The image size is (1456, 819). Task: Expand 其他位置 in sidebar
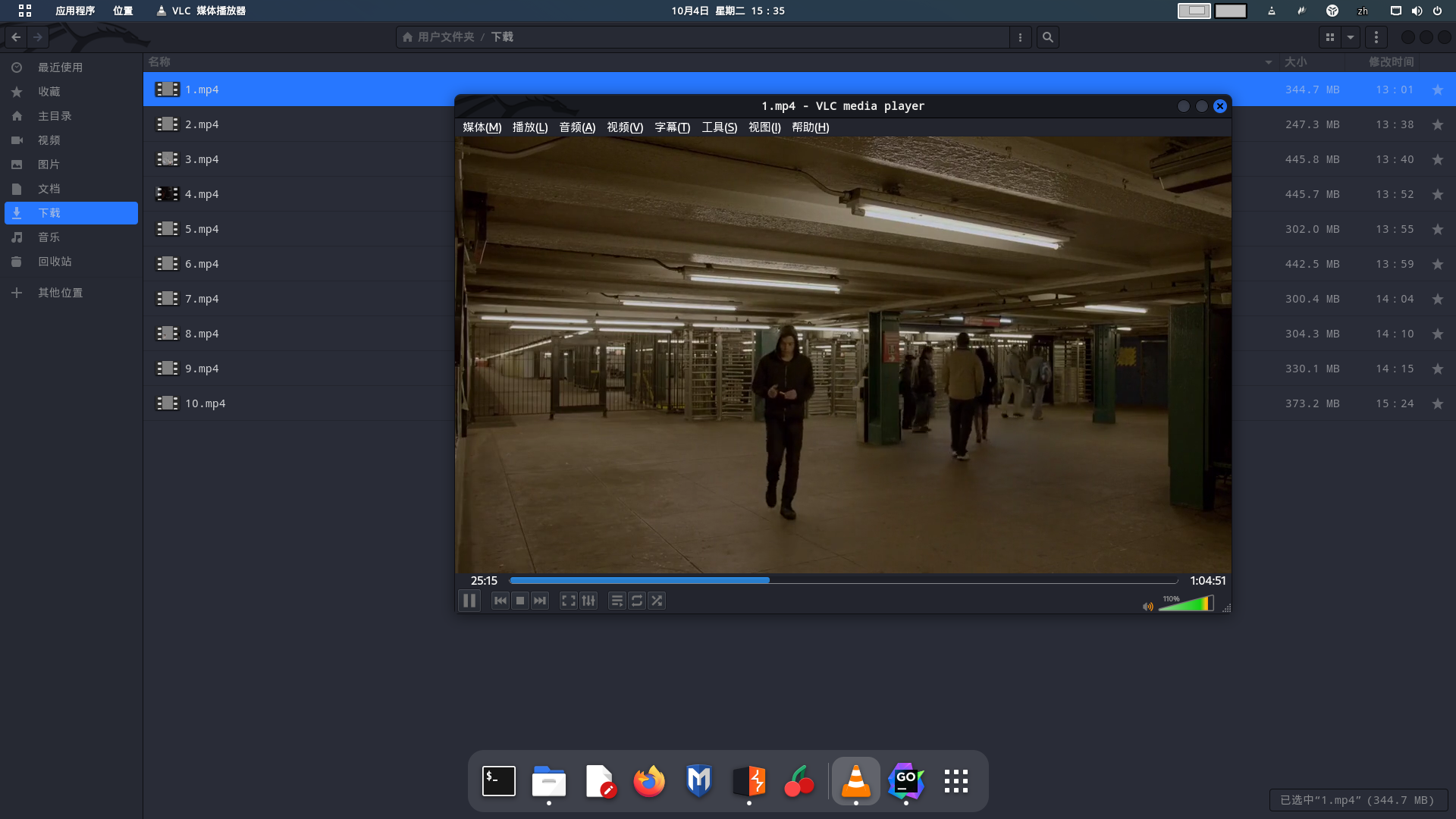pos(71,293)
